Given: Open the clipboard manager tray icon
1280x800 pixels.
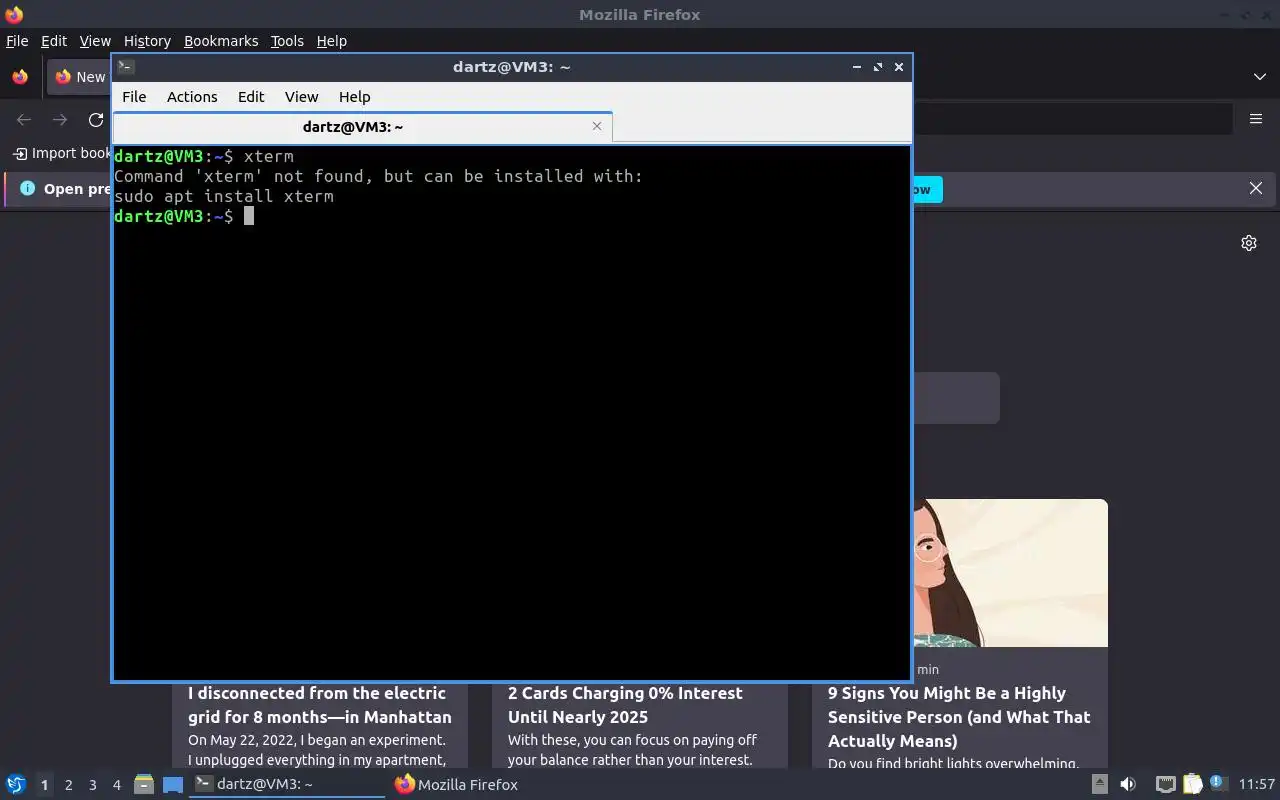Looking at the screenshot, I should [x=1192, y=785].
